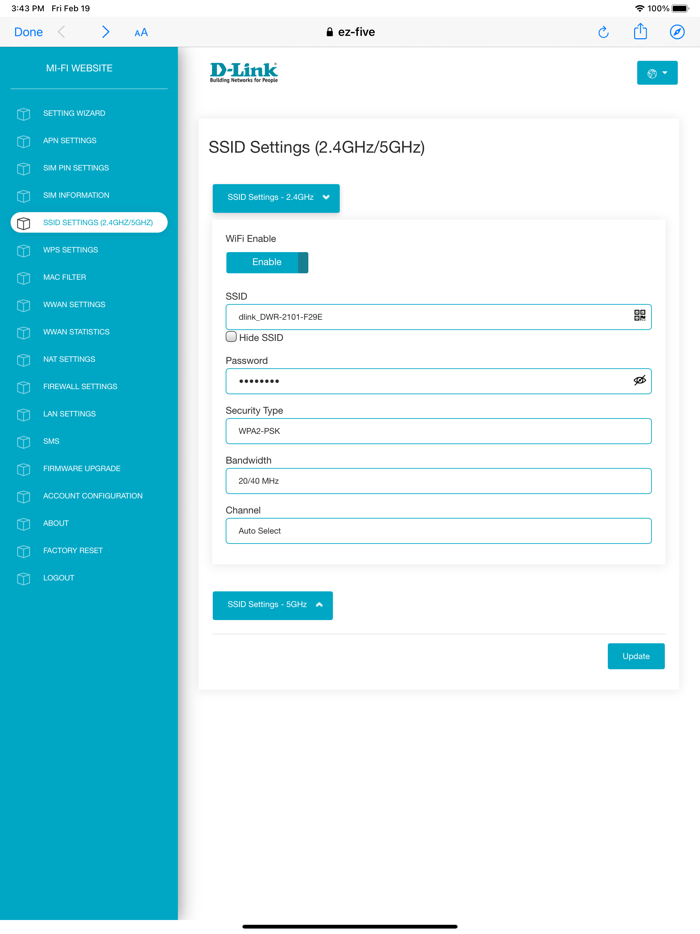The height and width of the screenshot is (934, 700).
Task: Tap the ez-five address bar
Action: [x=350, y=32]
